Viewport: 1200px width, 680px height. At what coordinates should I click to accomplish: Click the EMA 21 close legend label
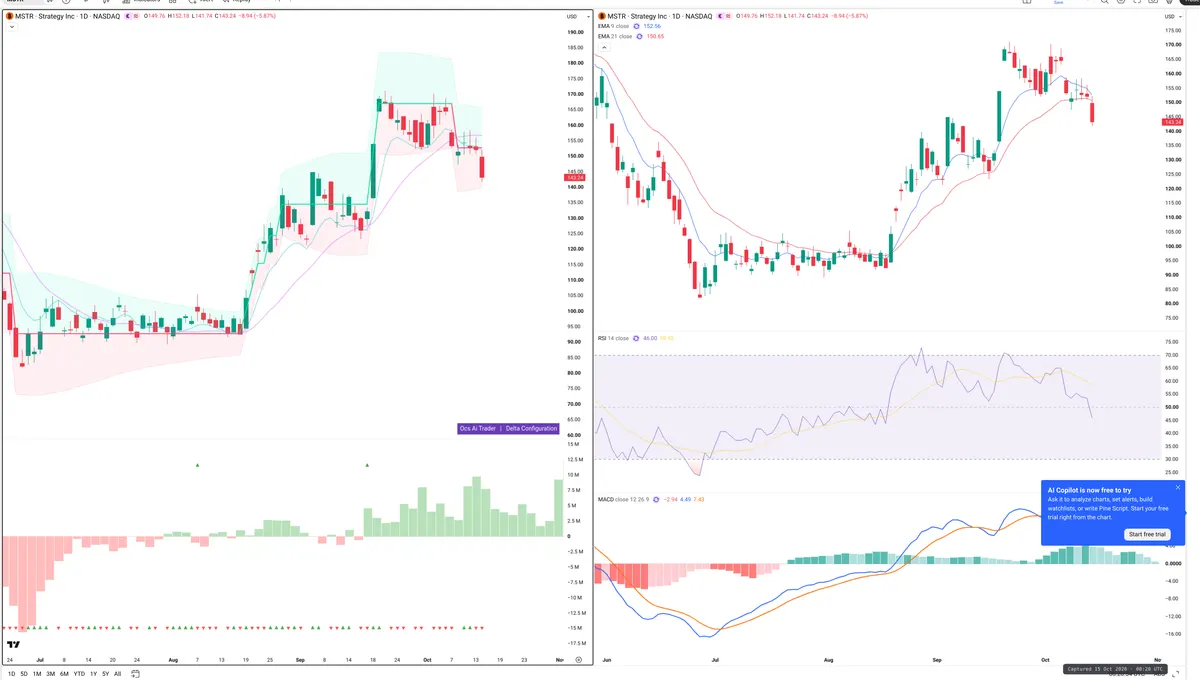pos(616,36)
